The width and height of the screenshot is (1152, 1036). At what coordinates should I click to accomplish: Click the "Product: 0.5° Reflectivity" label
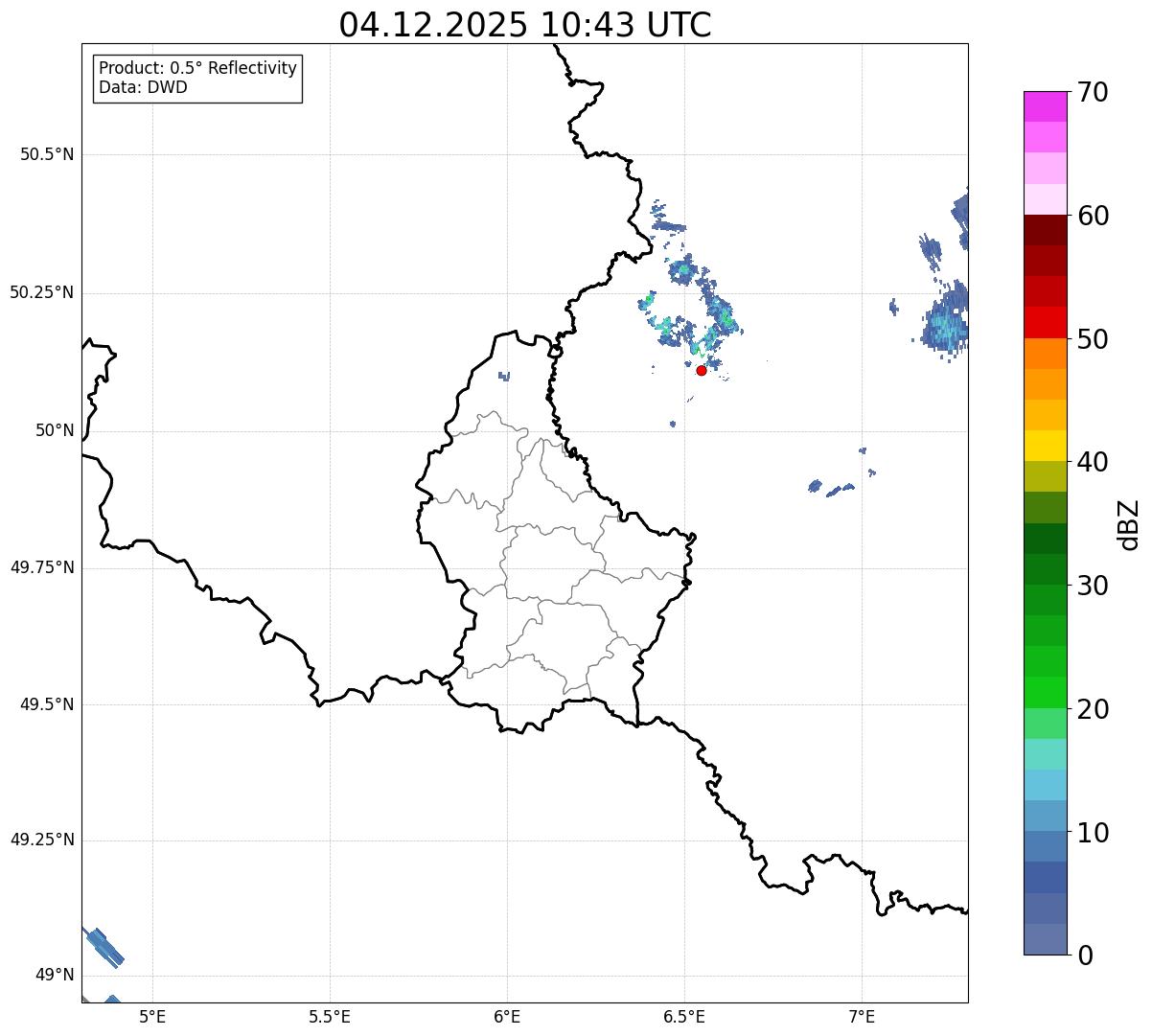pyautogui.click(x=197, y=68)
